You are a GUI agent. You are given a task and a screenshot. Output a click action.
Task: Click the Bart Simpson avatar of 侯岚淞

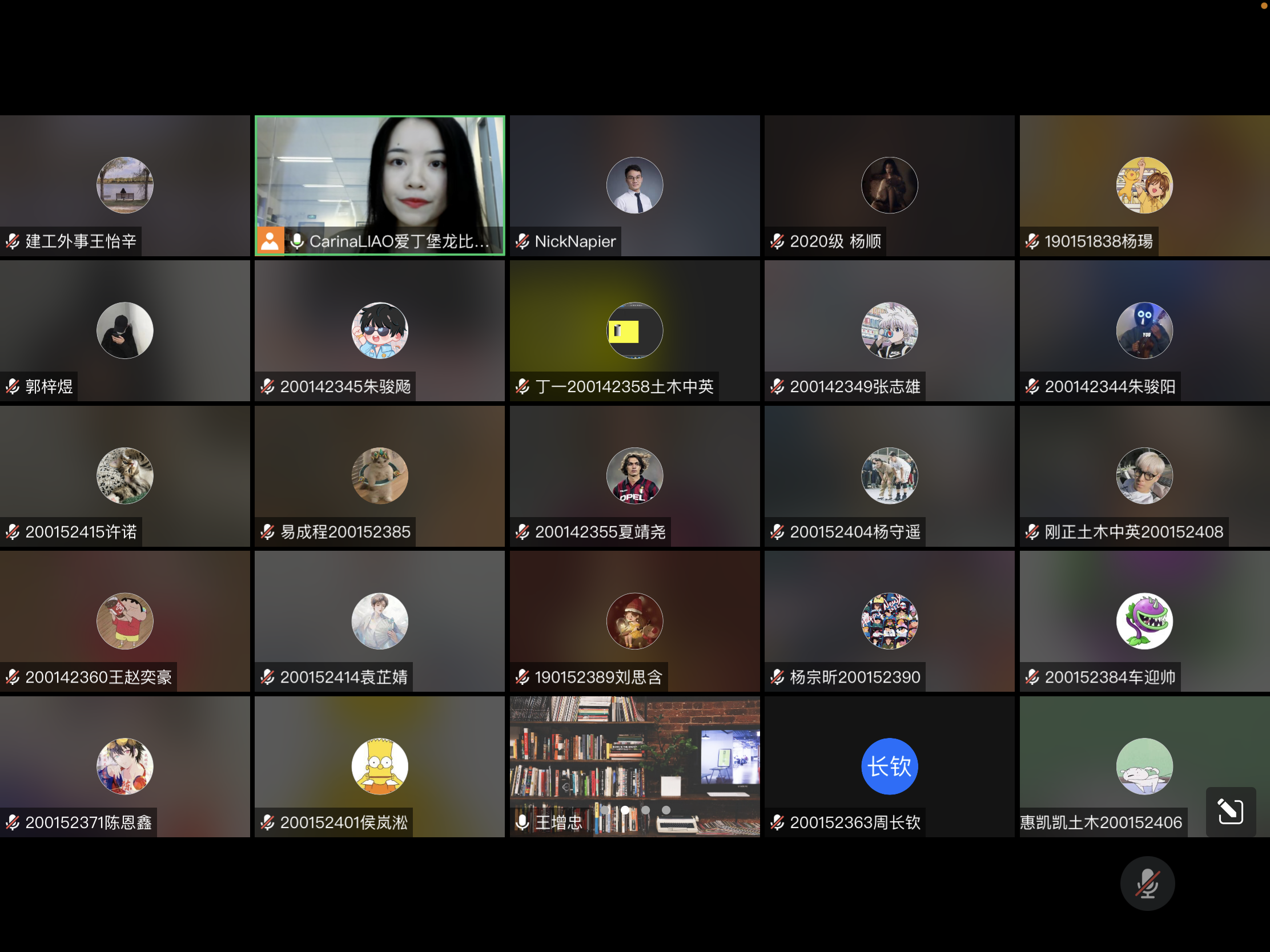point(380,766)
